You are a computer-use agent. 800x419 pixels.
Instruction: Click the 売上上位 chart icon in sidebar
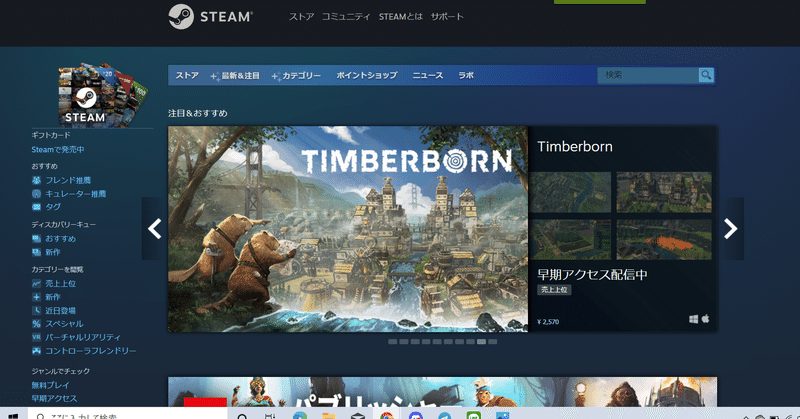(36, 284)
